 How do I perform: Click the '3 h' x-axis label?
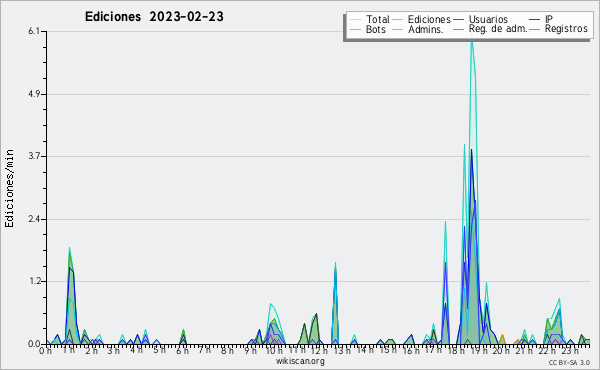click(x=114, y=350)
